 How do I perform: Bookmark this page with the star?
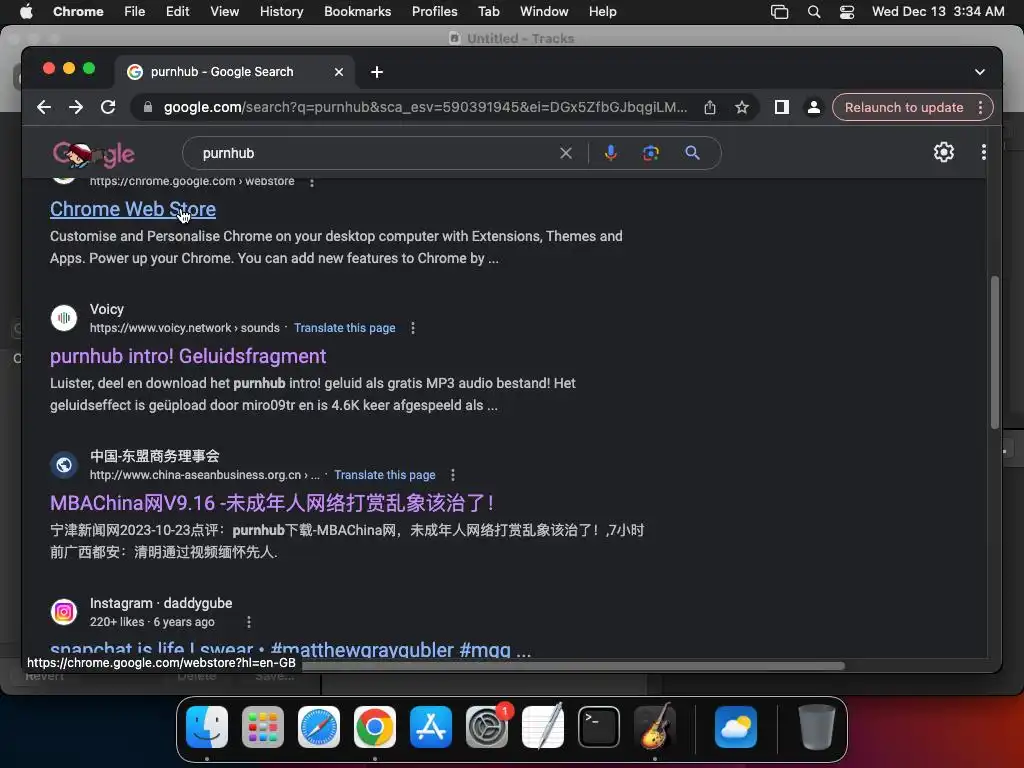(x=741, y=107)
